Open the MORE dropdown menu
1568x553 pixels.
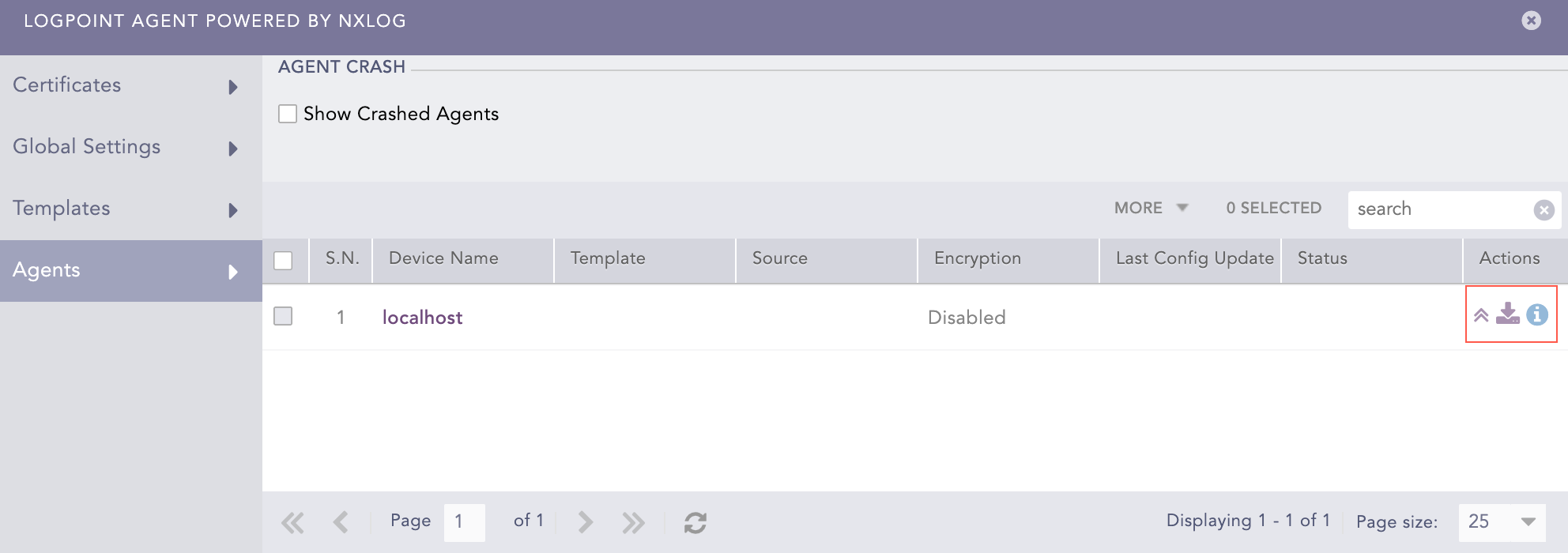click(1150, 208)
